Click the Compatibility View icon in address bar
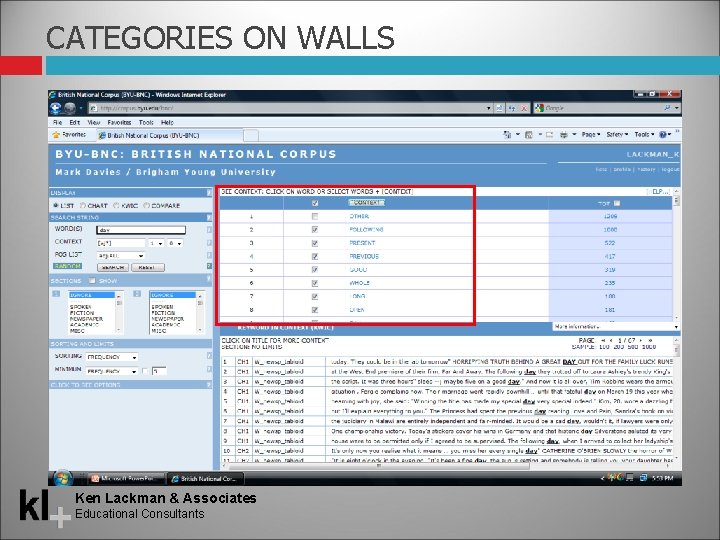720x540 pixels. pos(500,108)
